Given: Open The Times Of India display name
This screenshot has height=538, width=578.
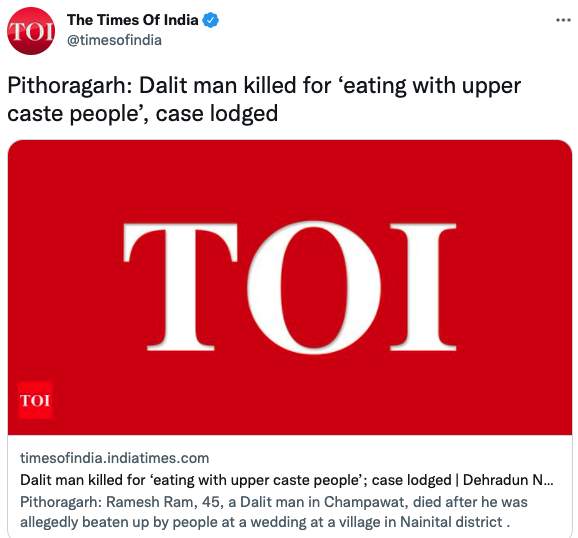Looking at the screenshot, I should 133,20.
